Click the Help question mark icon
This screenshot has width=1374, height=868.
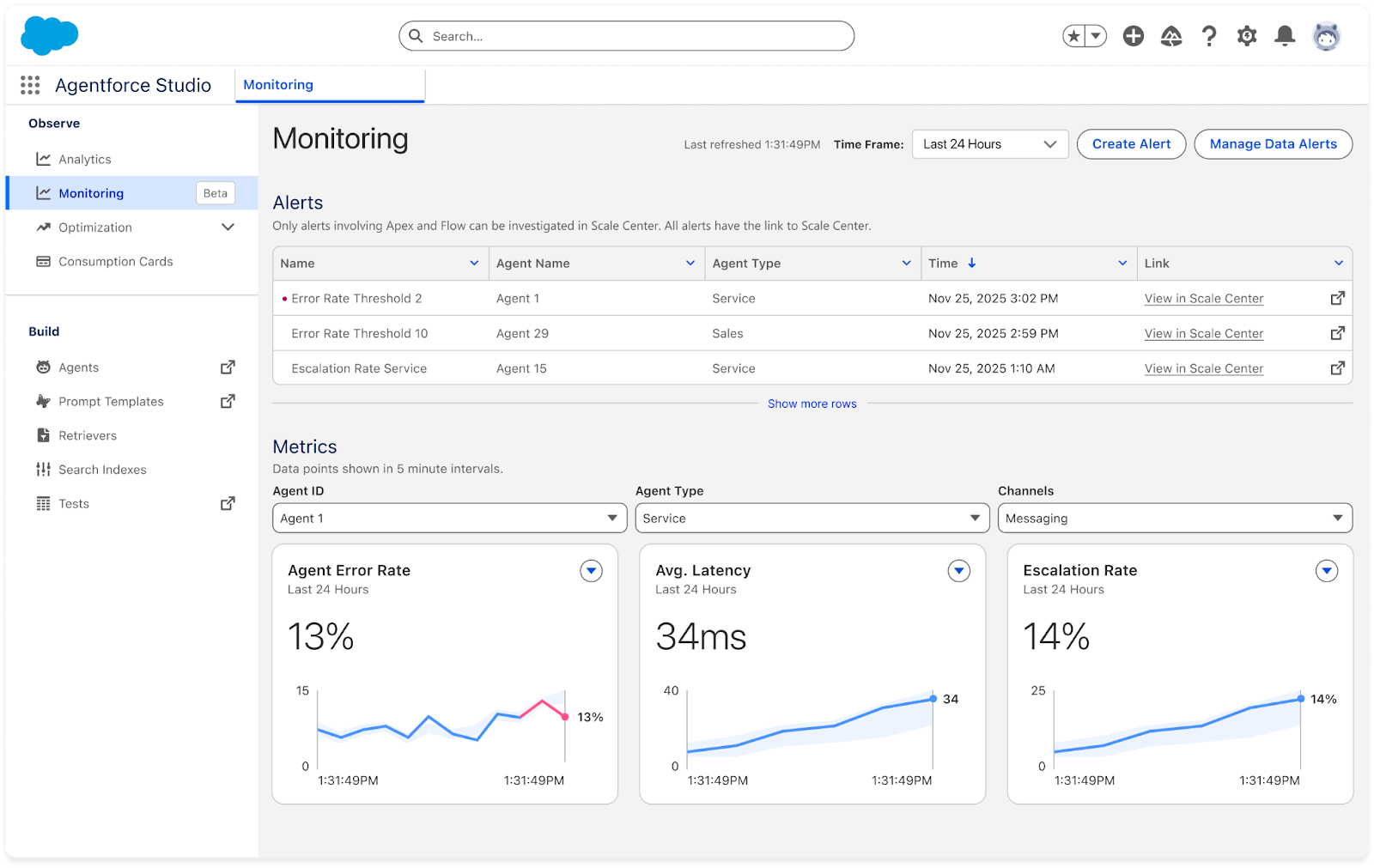pyautogui.click(x=1208, y=36)
